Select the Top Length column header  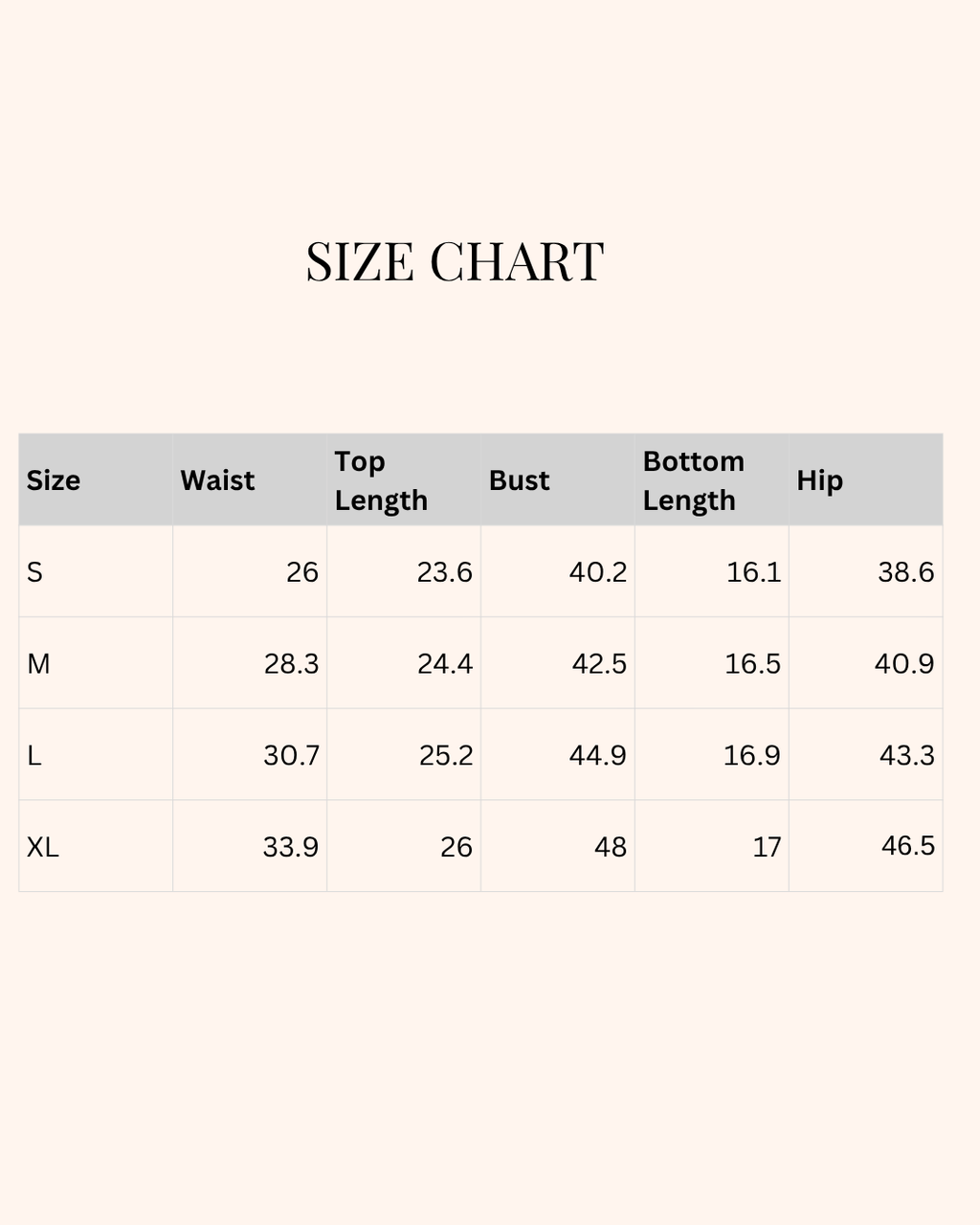pos(381,480)
